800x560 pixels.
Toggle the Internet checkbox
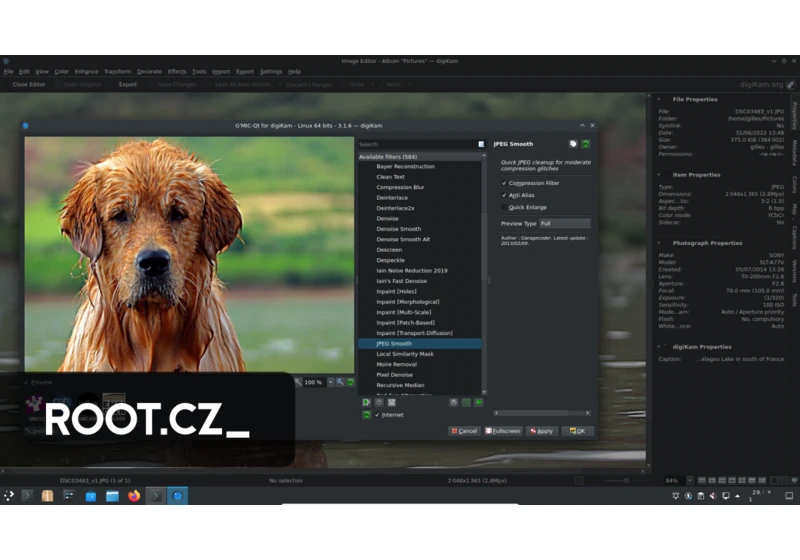pos(377,415)
